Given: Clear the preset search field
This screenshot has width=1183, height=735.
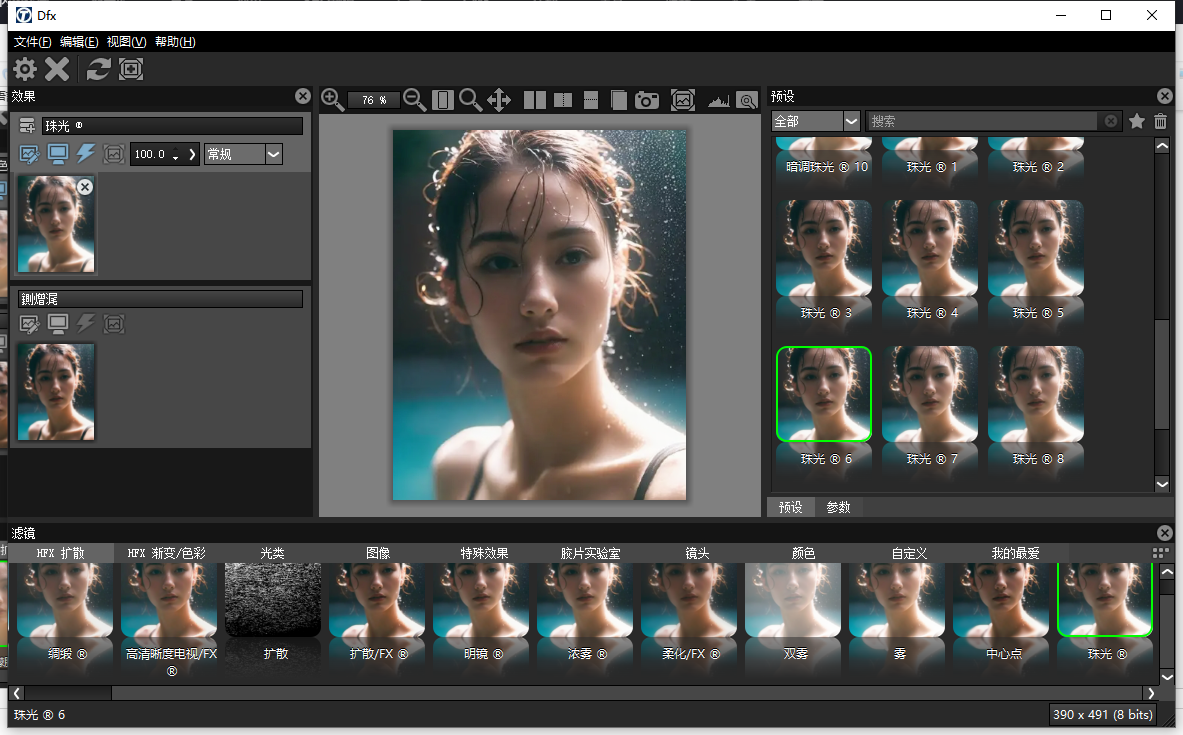Looking at the screenshot, I should (1111, 121).
